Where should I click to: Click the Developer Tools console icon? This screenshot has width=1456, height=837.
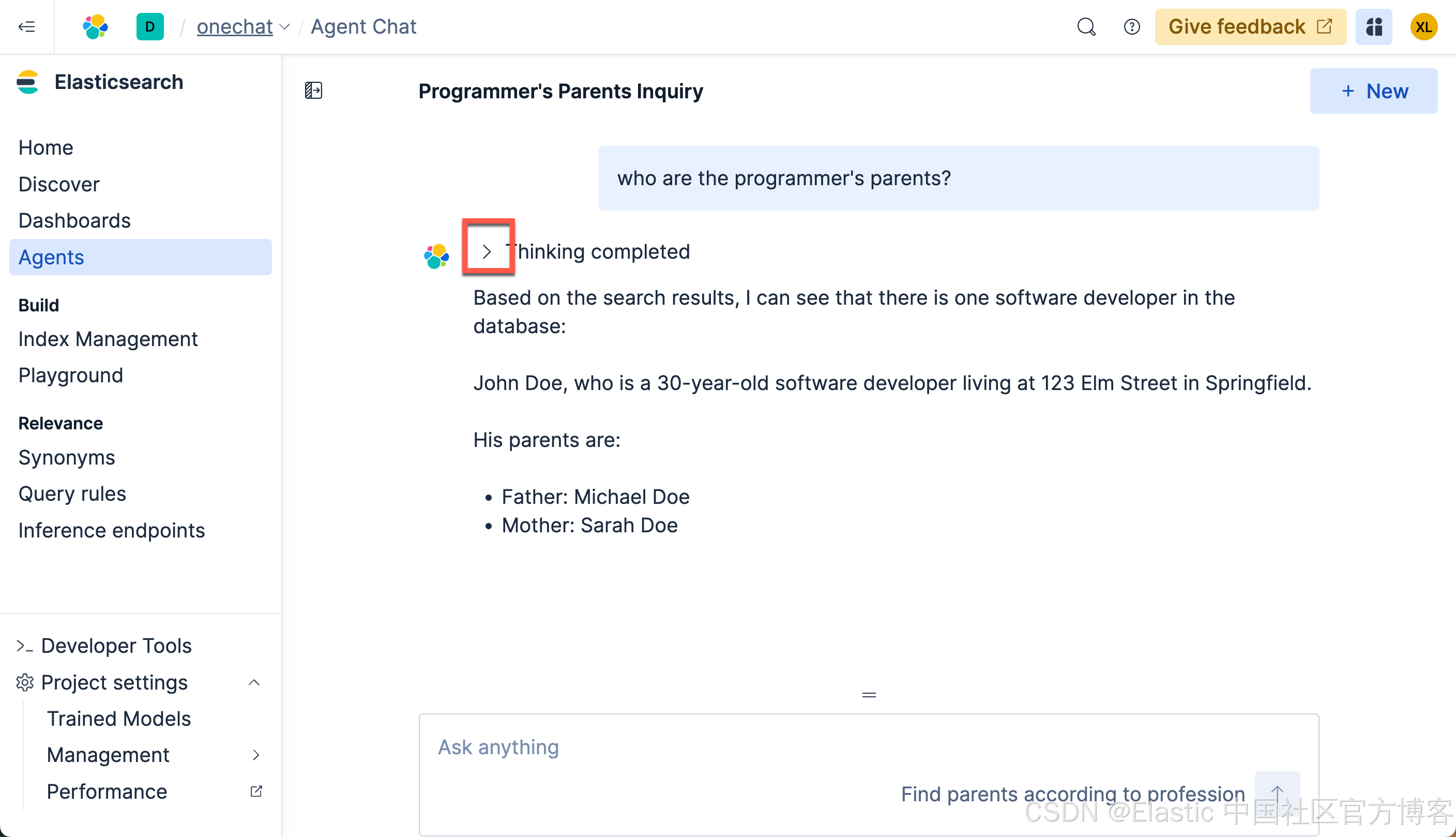tap(25, 646)
